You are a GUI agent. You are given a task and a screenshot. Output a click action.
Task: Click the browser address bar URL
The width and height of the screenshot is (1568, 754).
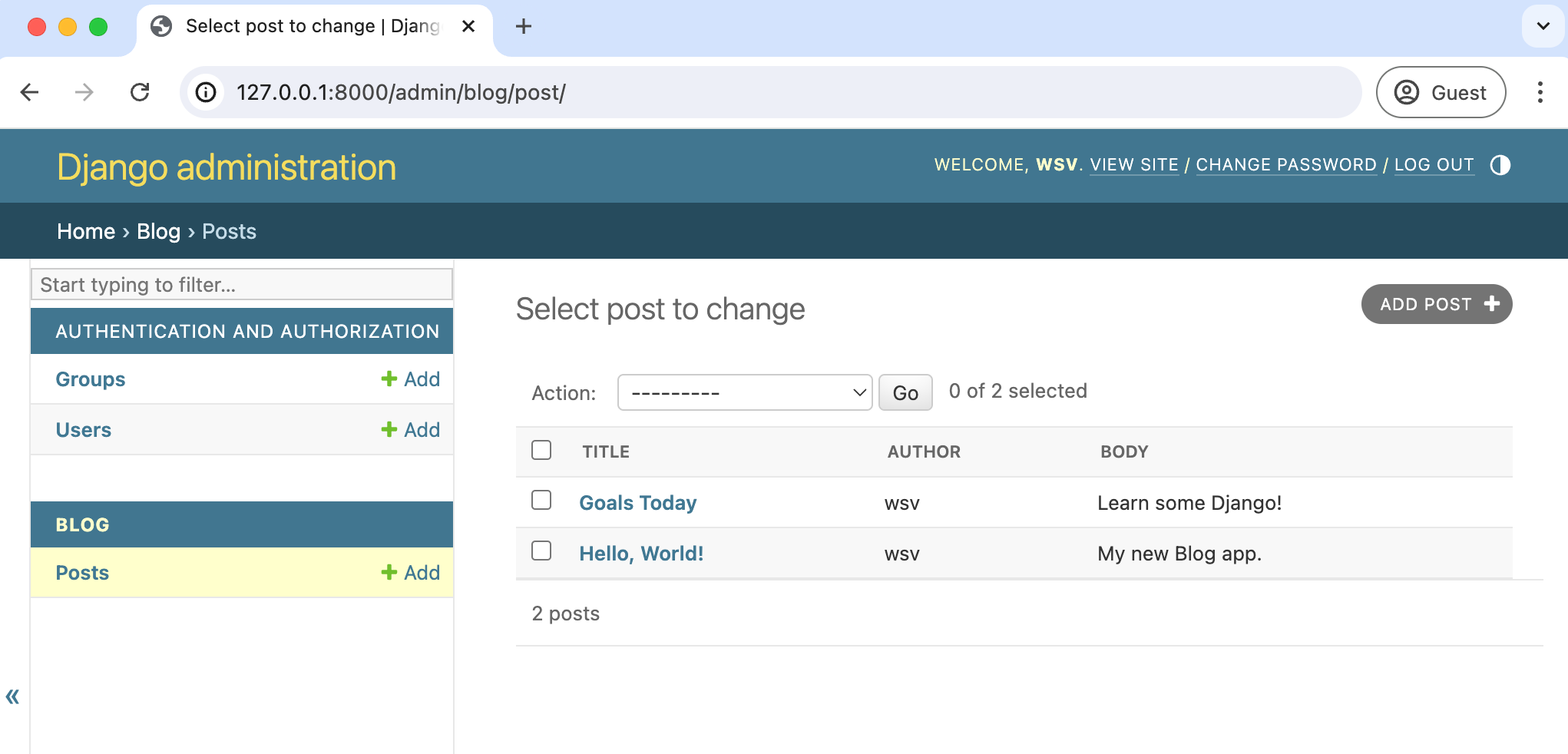(401, 92)
